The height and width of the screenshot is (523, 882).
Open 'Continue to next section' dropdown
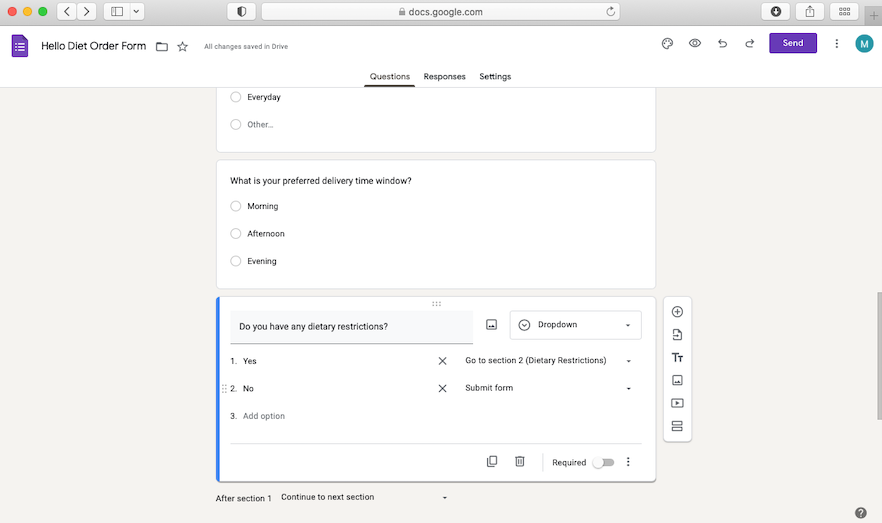pyautogui.click(x=364, y=497)
